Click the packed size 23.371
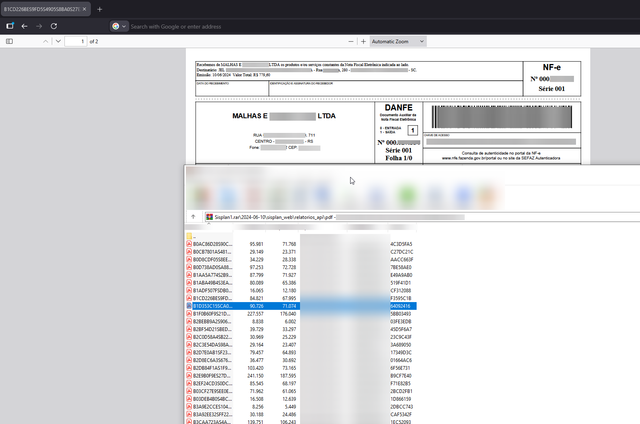Screen dimensions: 640x424 point(289,252)
